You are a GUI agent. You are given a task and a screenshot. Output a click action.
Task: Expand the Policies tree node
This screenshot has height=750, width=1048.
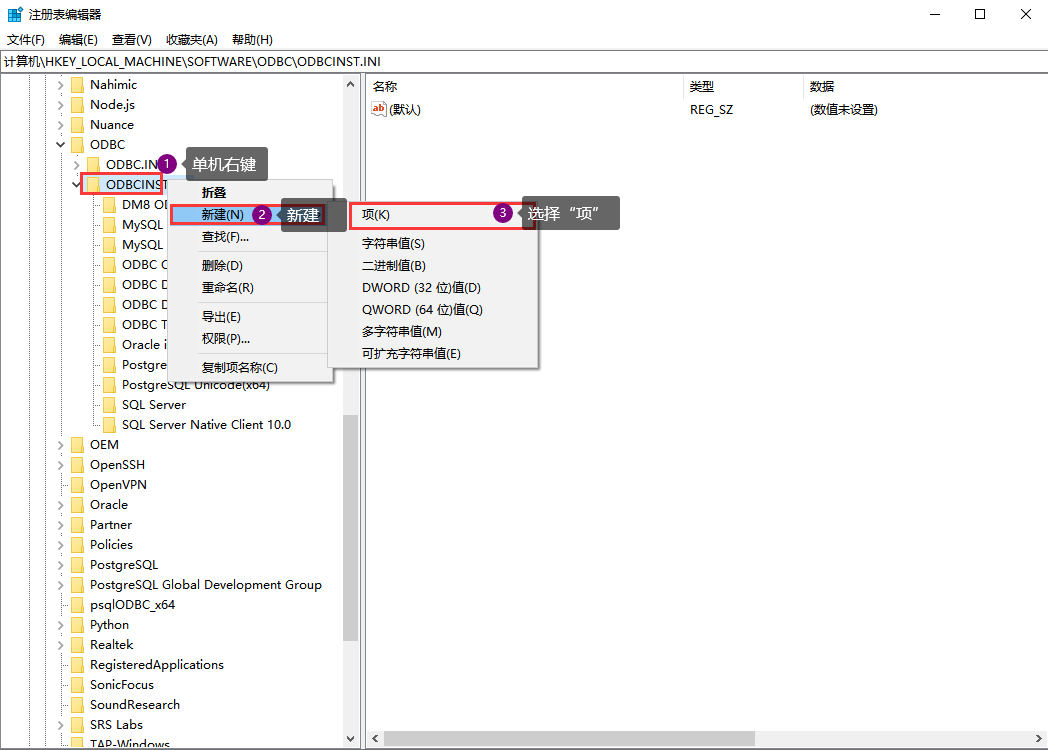[x=60, y=545]
